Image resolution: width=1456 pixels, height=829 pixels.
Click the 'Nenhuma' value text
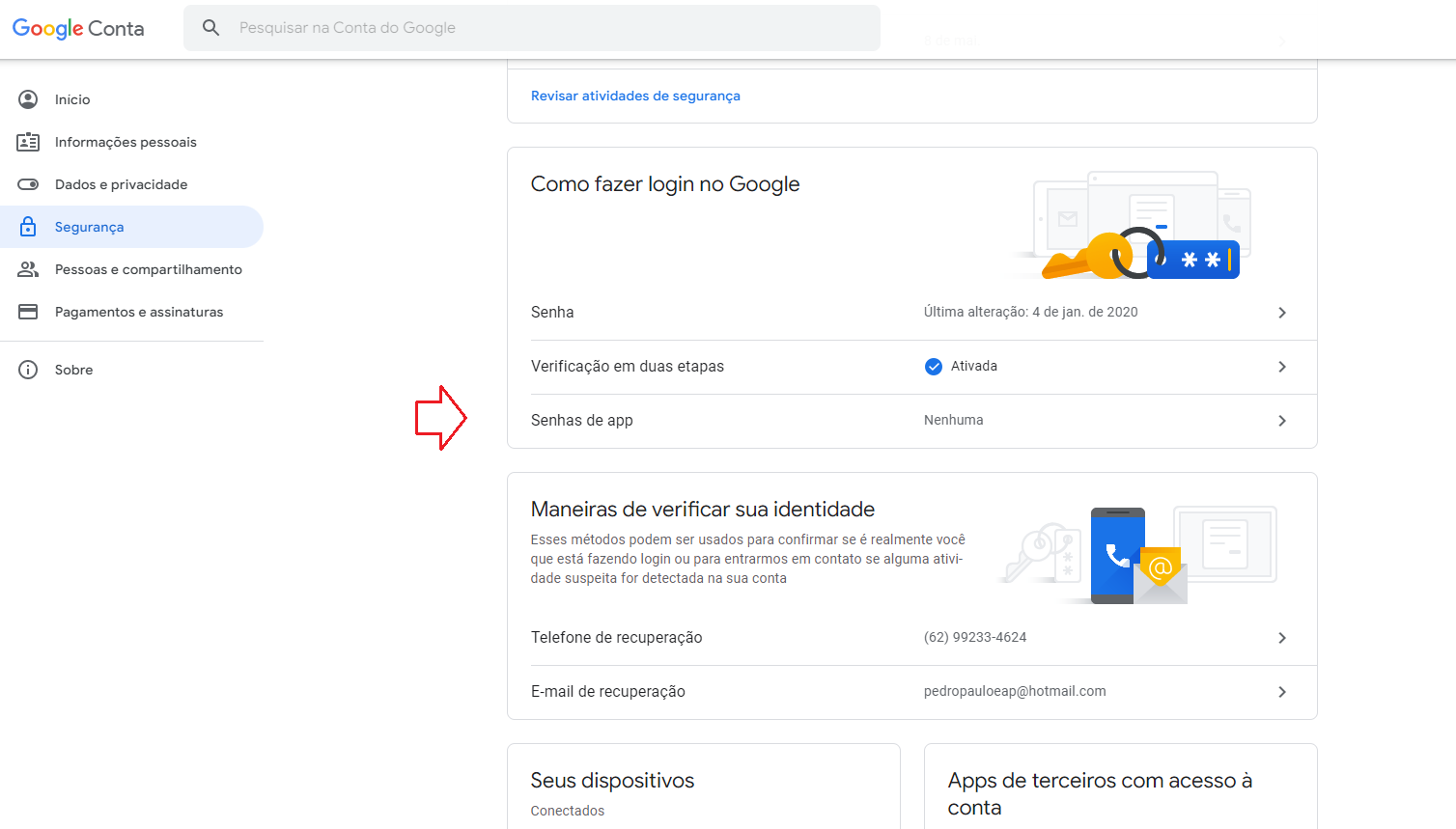(x=954, y=420)
